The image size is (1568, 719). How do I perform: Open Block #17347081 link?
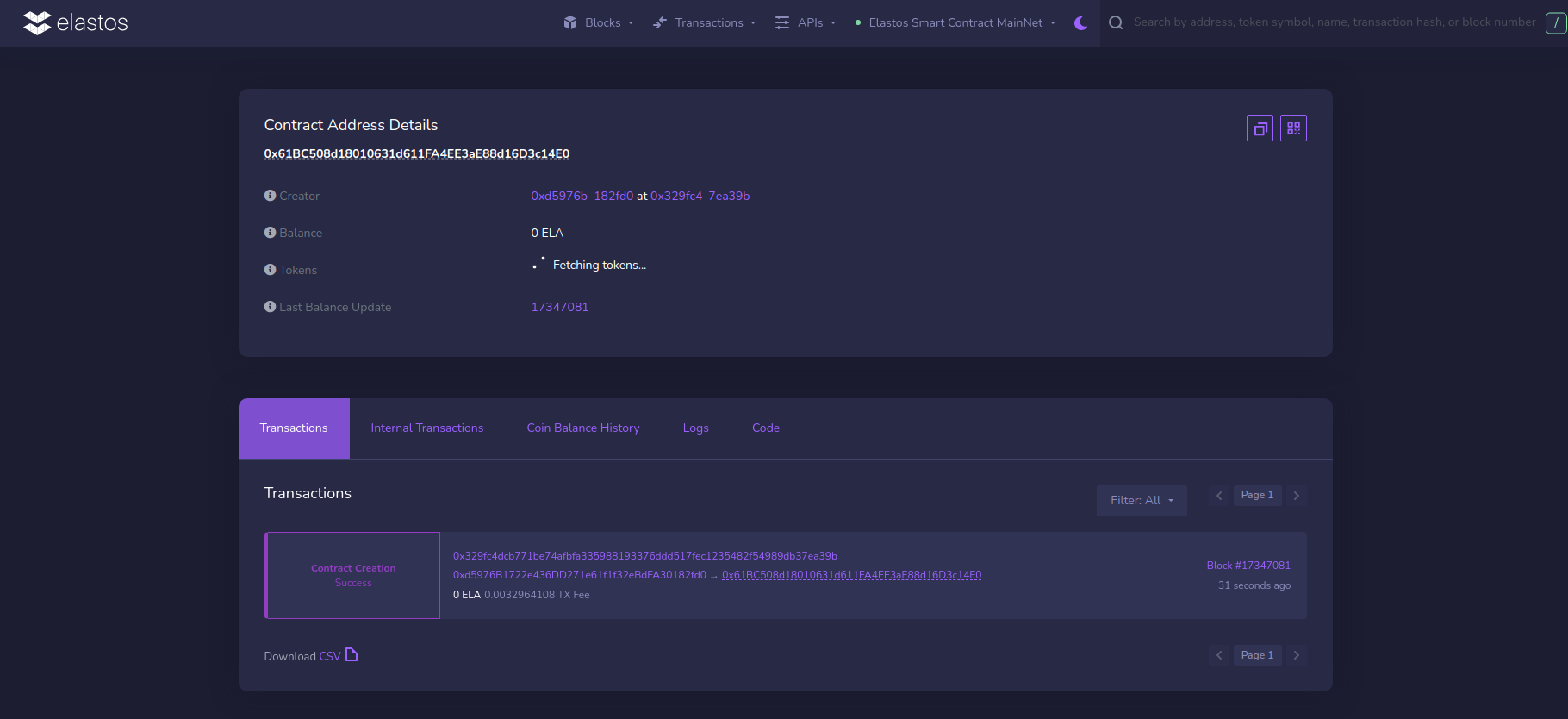(1248, 566)
